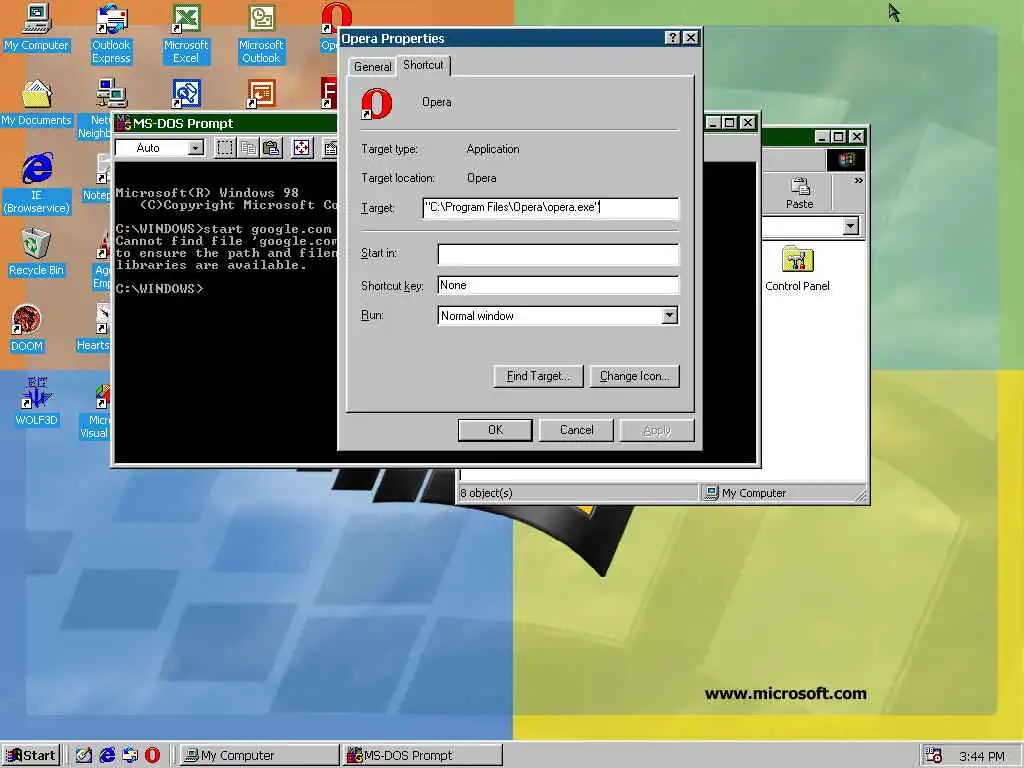
Task: Select the Microsoft Word shortcut below Excel
Action: pyautogui.click(x=186, y=94)
